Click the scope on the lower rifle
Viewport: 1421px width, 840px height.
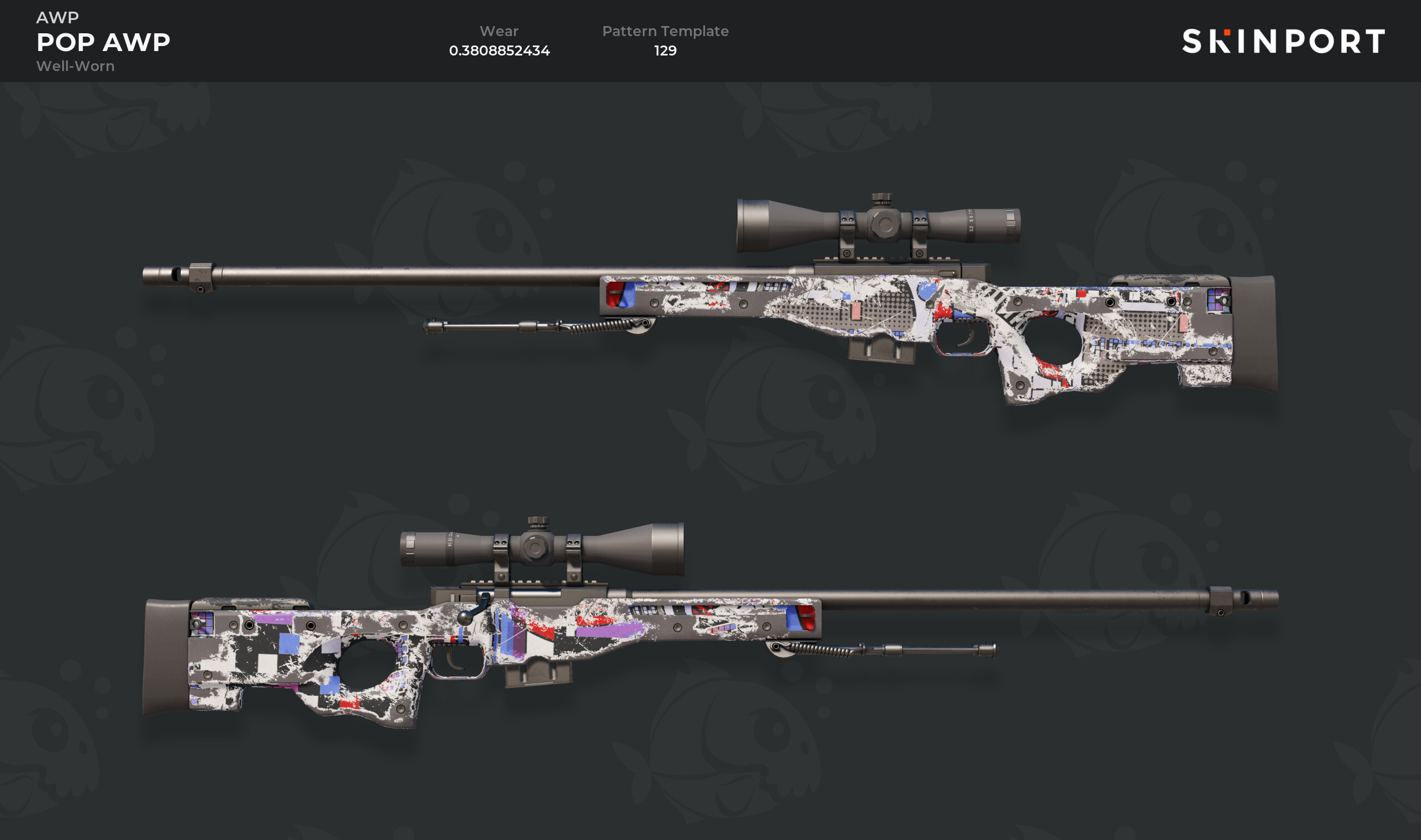(x=542, y=549)
